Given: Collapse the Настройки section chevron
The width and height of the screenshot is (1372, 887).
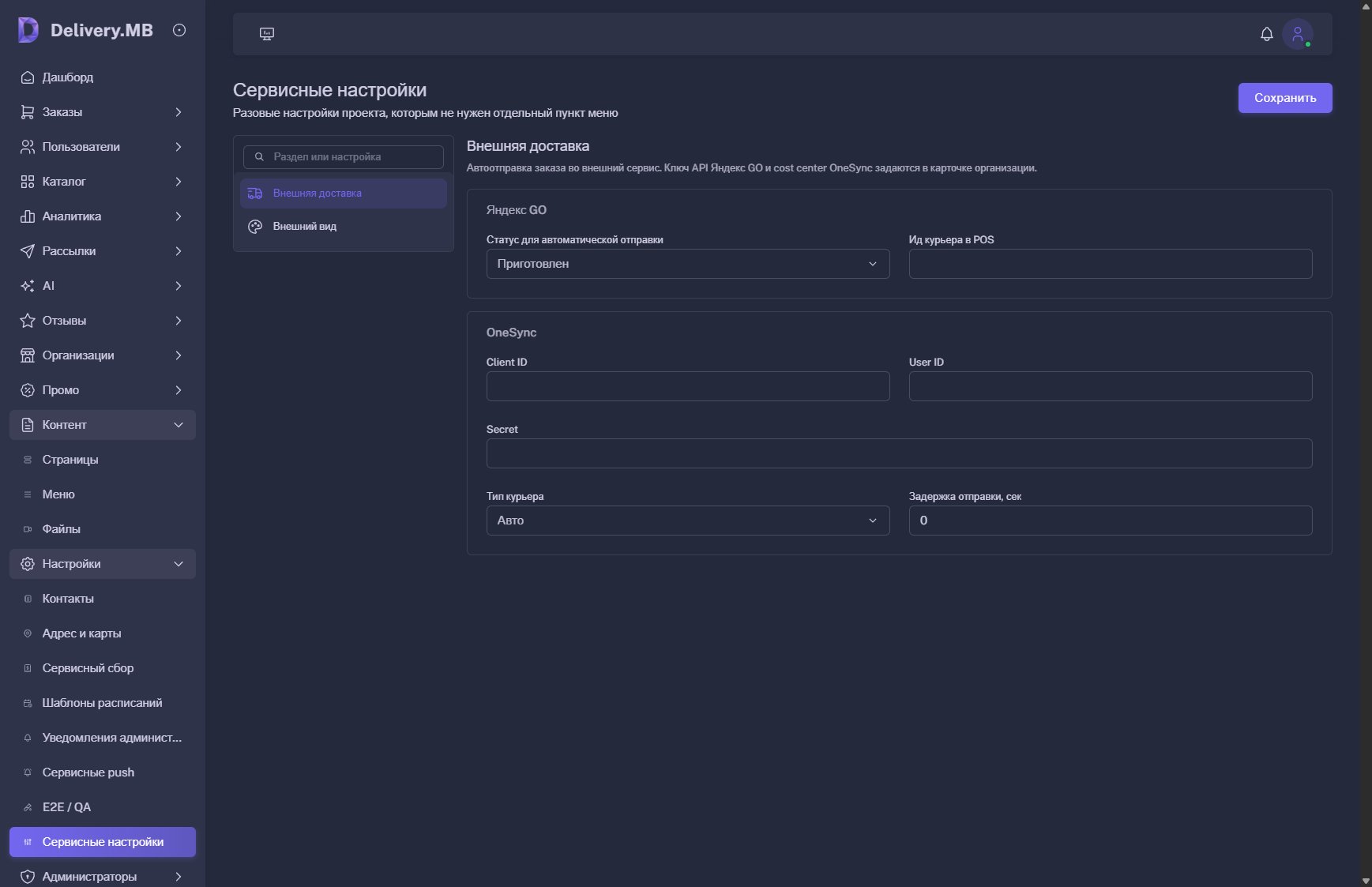Looking at the screenshot, I should (x=179, y=564).
